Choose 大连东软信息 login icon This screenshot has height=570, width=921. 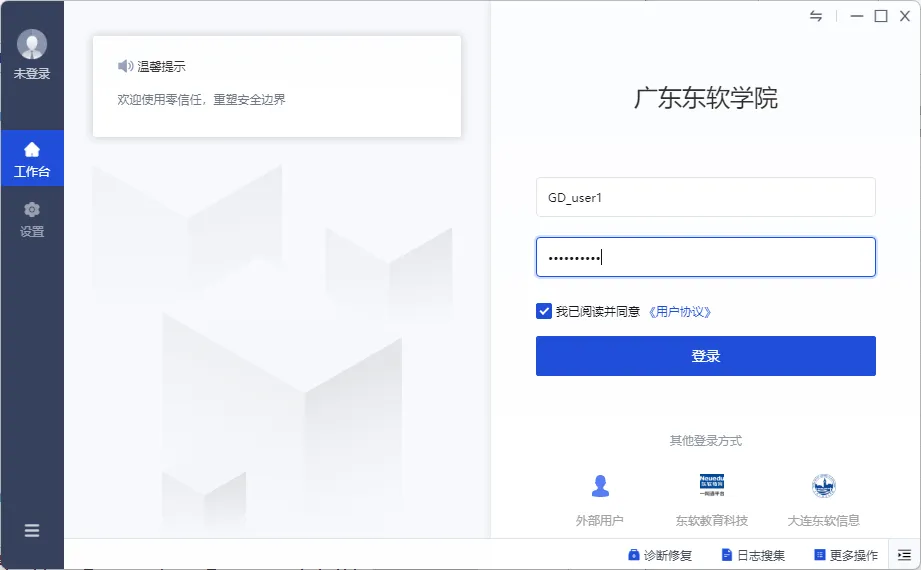823,486
